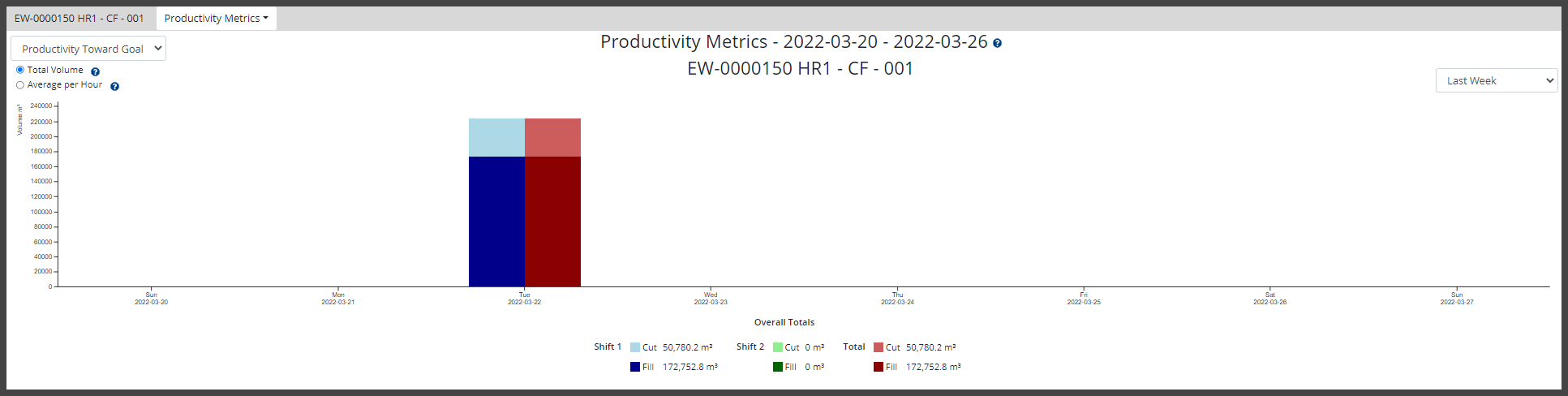Screen dimensions: 1568x396
Task: Click help icon next to Total Volume
Action: tap(95, 72)
